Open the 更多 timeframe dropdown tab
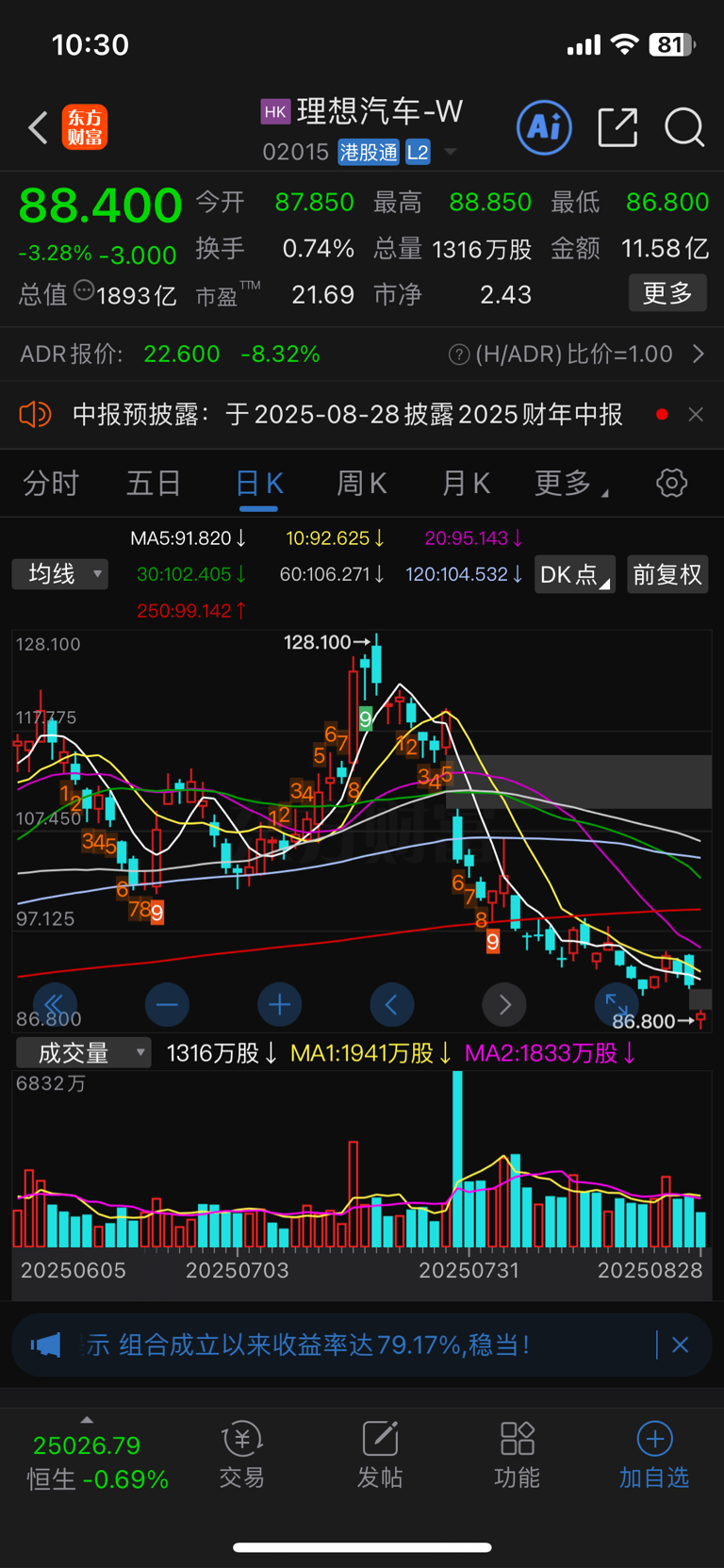 coord(571,483)
